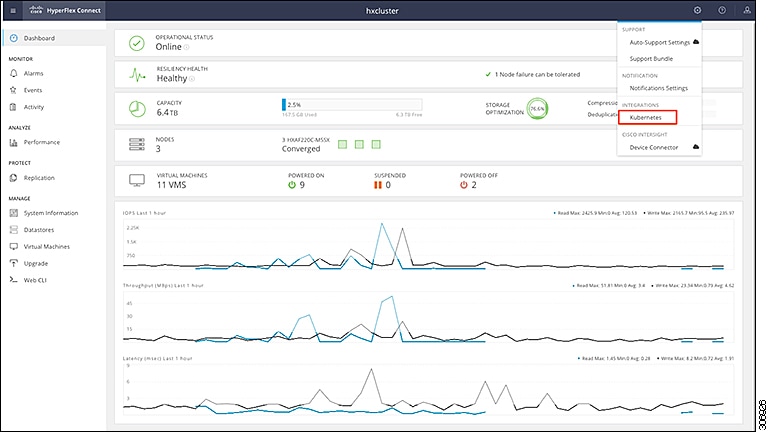768x432 pixels.
Task: Click the Upgrade icon in sidebar
Action: (13, 263)
